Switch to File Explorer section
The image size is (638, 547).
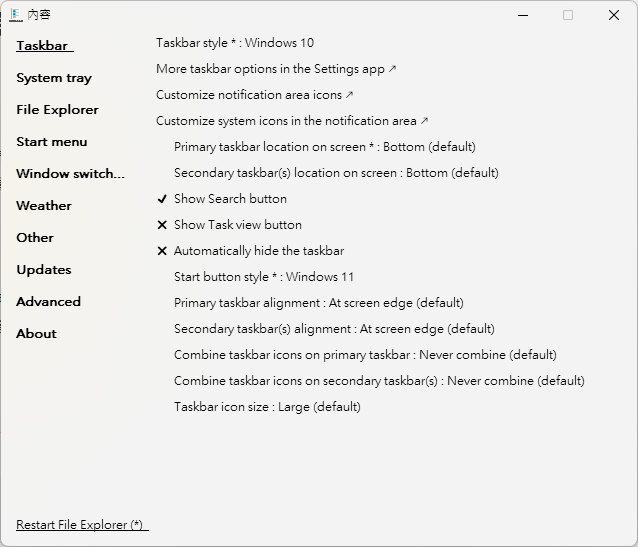click(x=57, y=110)
